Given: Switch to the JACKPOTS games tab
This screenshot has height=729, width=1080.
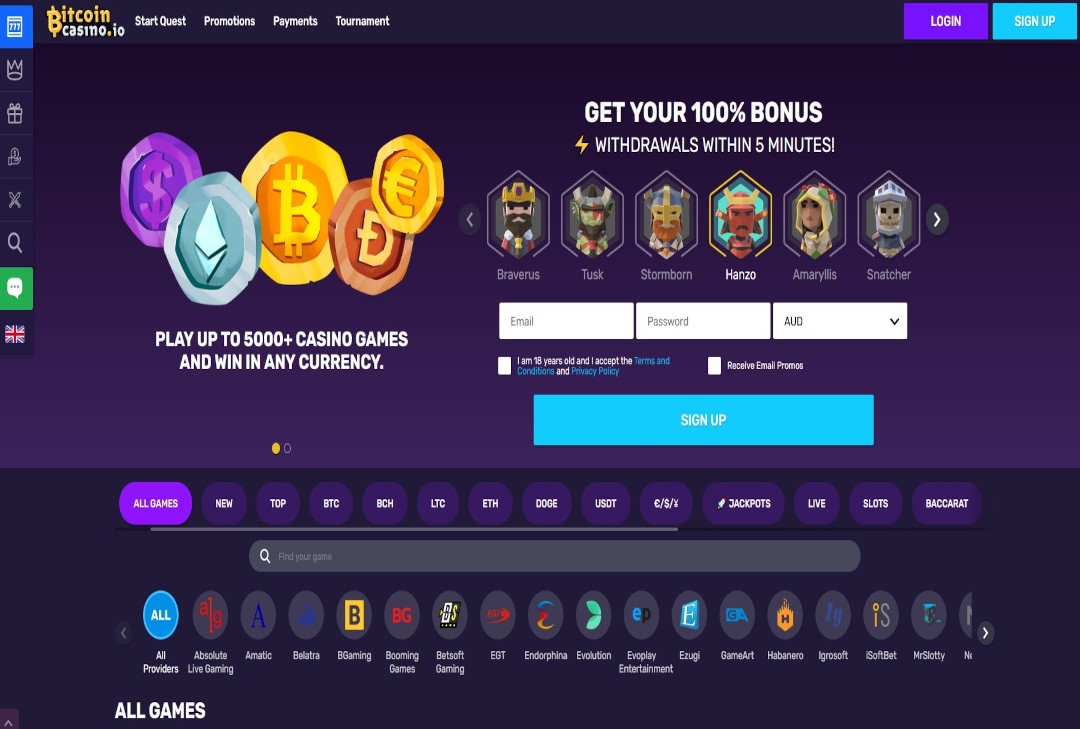Looking at the screenshot, I should pyautogui.click(x=744, y=504).
